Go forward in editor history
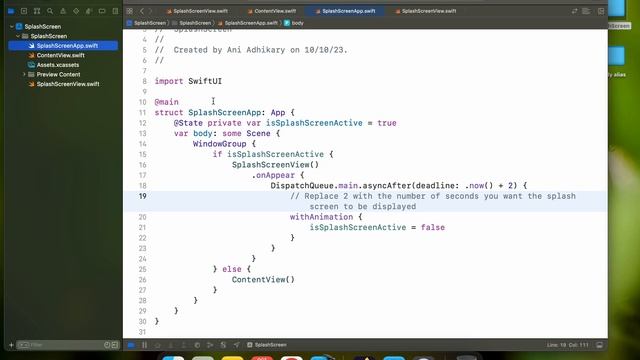Viewport: 640px width, 360px height. click(x=150, y=11)
